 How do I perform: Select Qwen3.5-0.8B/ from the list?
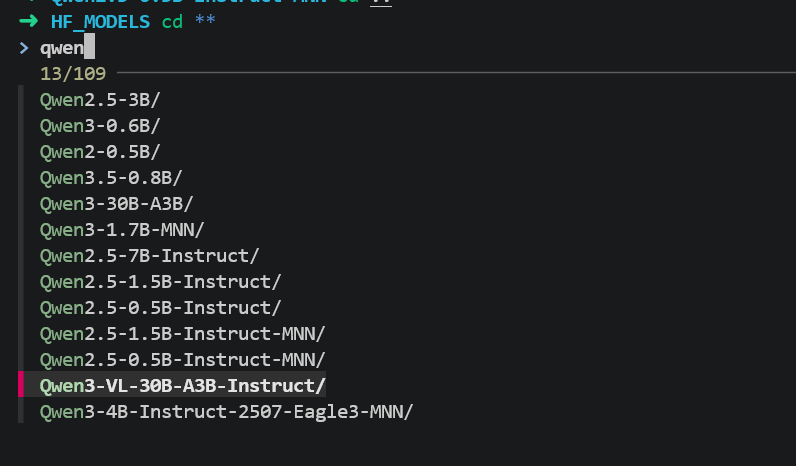(x=110, y=177)
